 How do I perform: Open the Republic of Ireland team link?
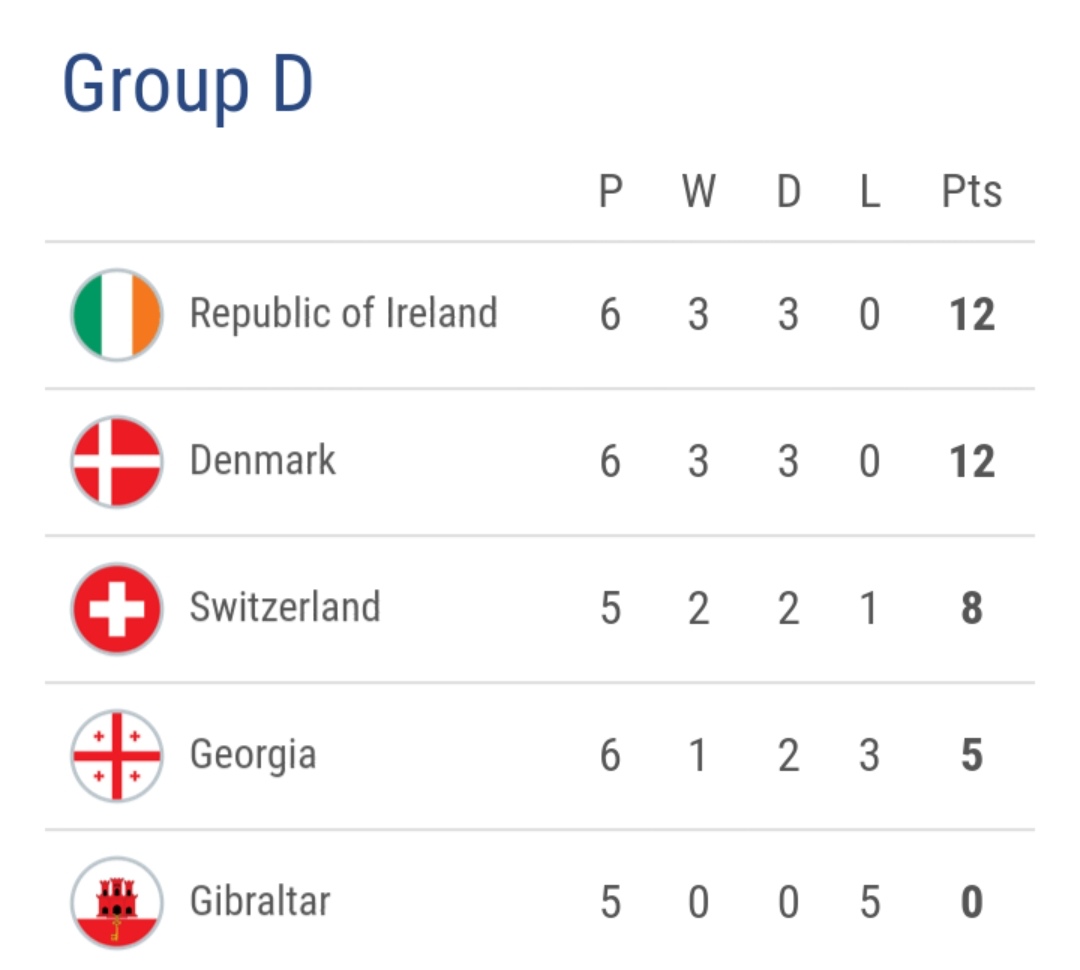(343, 314)
